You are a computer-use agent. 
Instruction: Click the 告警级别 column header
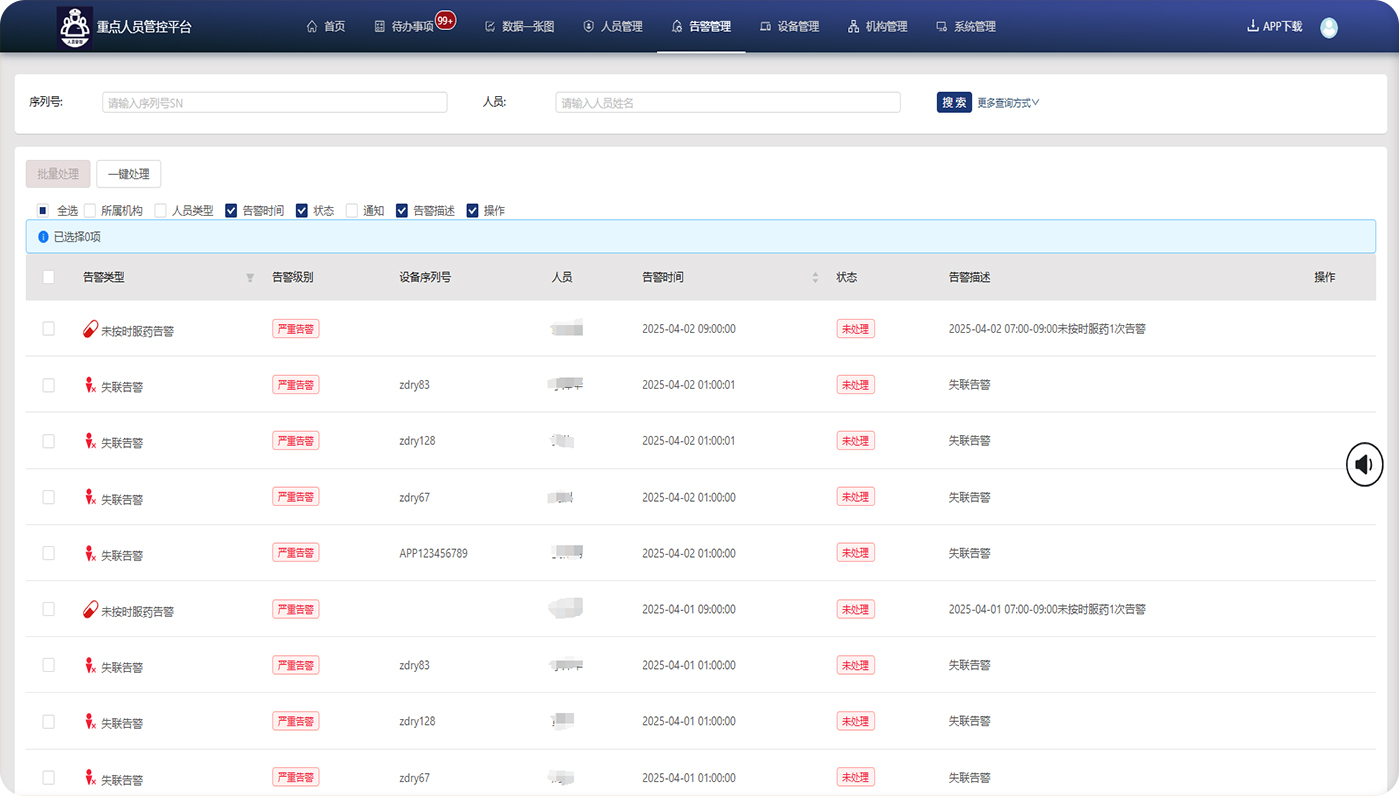[x=293, y=277]
